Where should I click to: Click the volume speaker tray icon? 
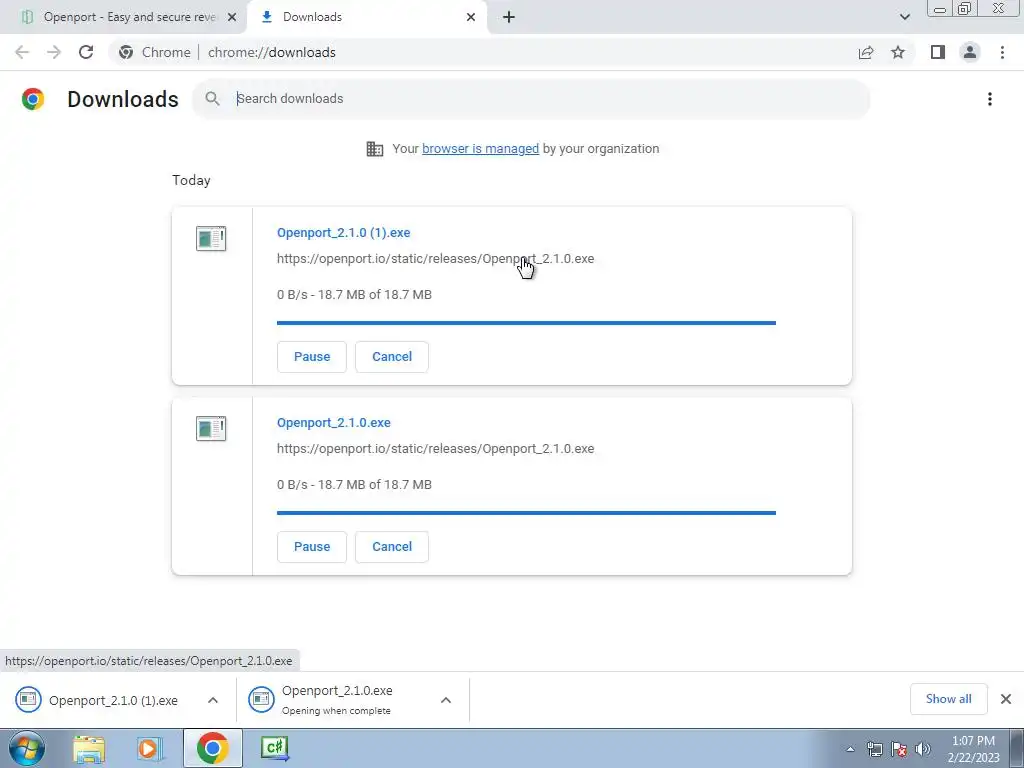pos(923,749)
